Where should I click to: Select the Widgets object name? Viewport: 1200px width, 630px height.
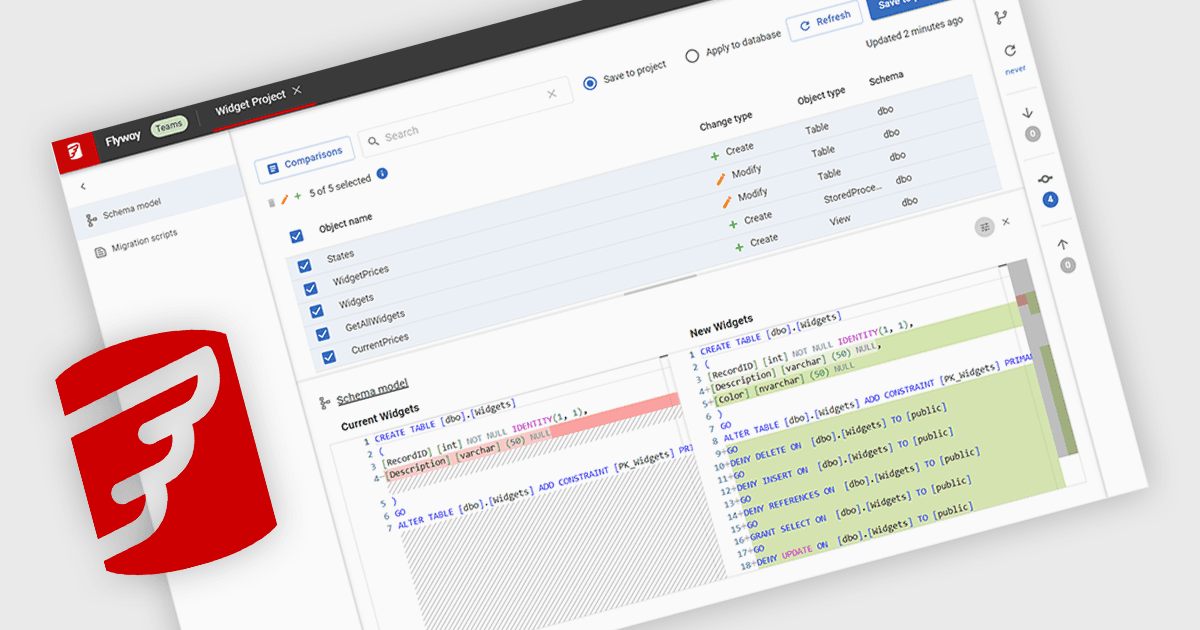tap(356, 301)
